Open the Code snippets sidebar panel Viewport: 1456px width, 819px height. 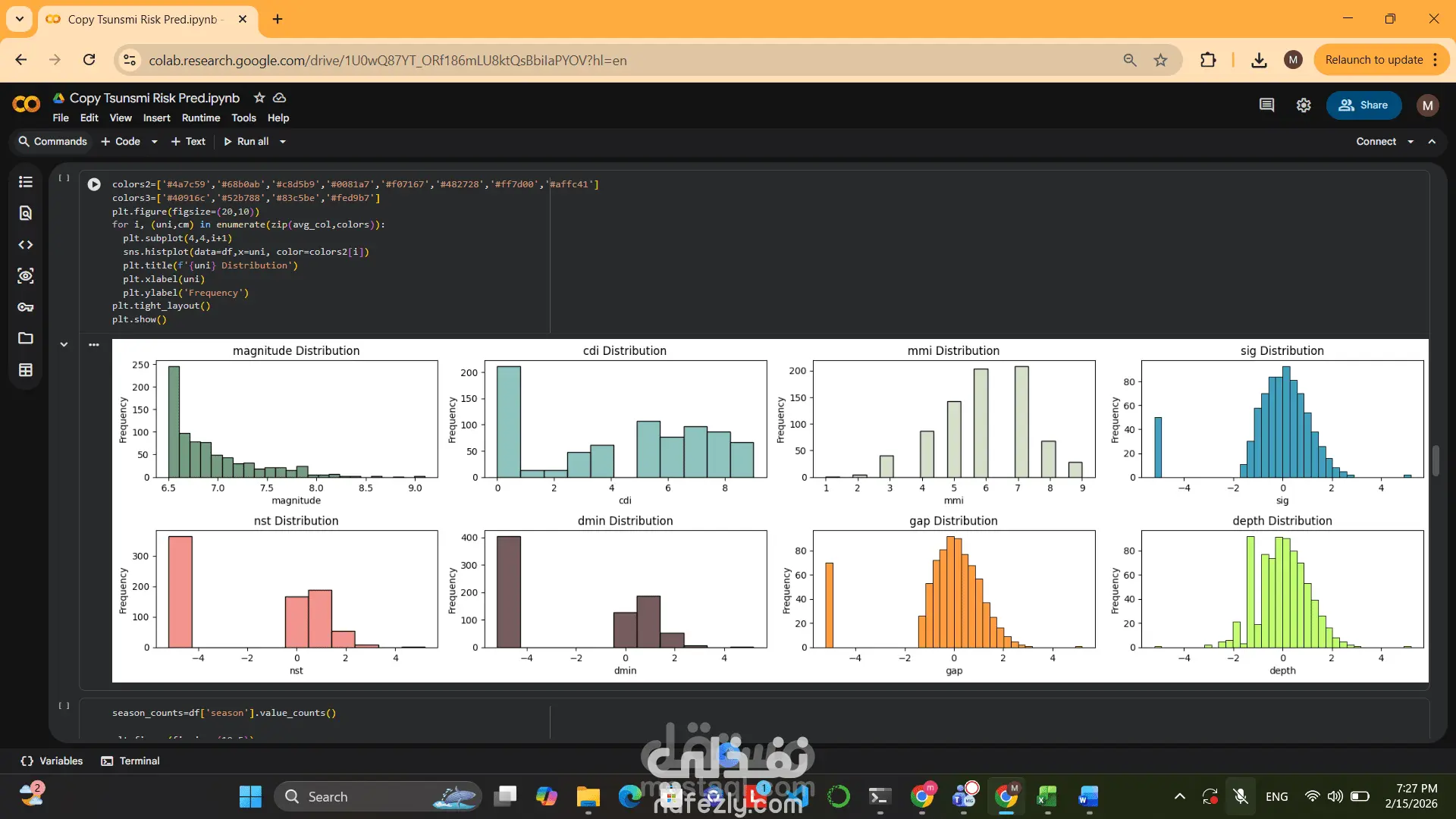point(26,245)
